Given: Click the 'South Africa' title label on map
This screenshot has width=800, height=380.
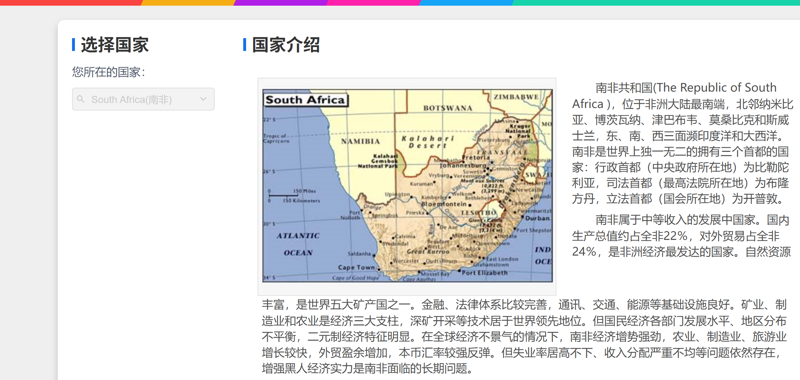Looking at the screenshot, I should (305, 99).
